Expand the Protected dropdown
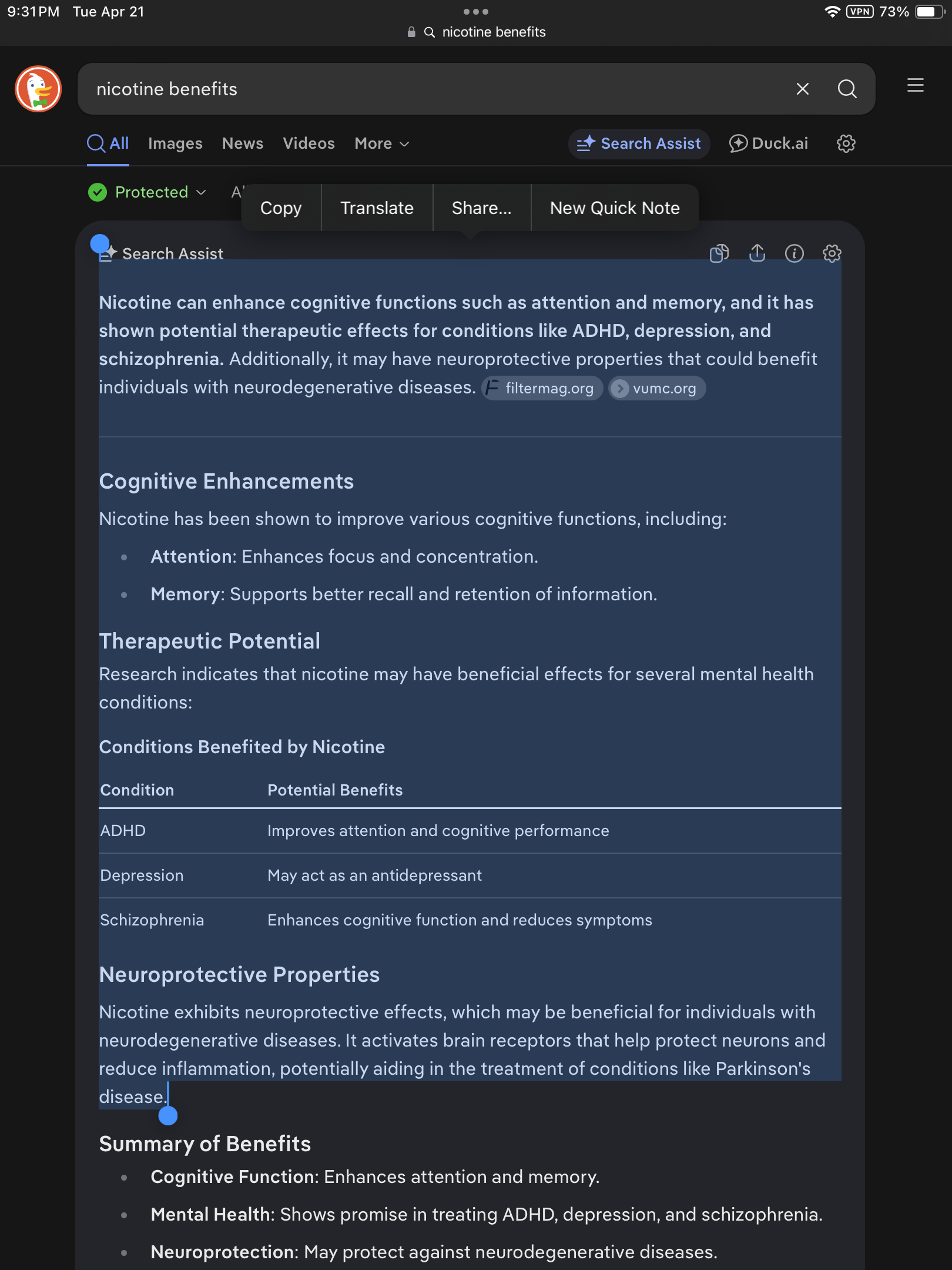The image size is (952, 1270). click(148, 192)
